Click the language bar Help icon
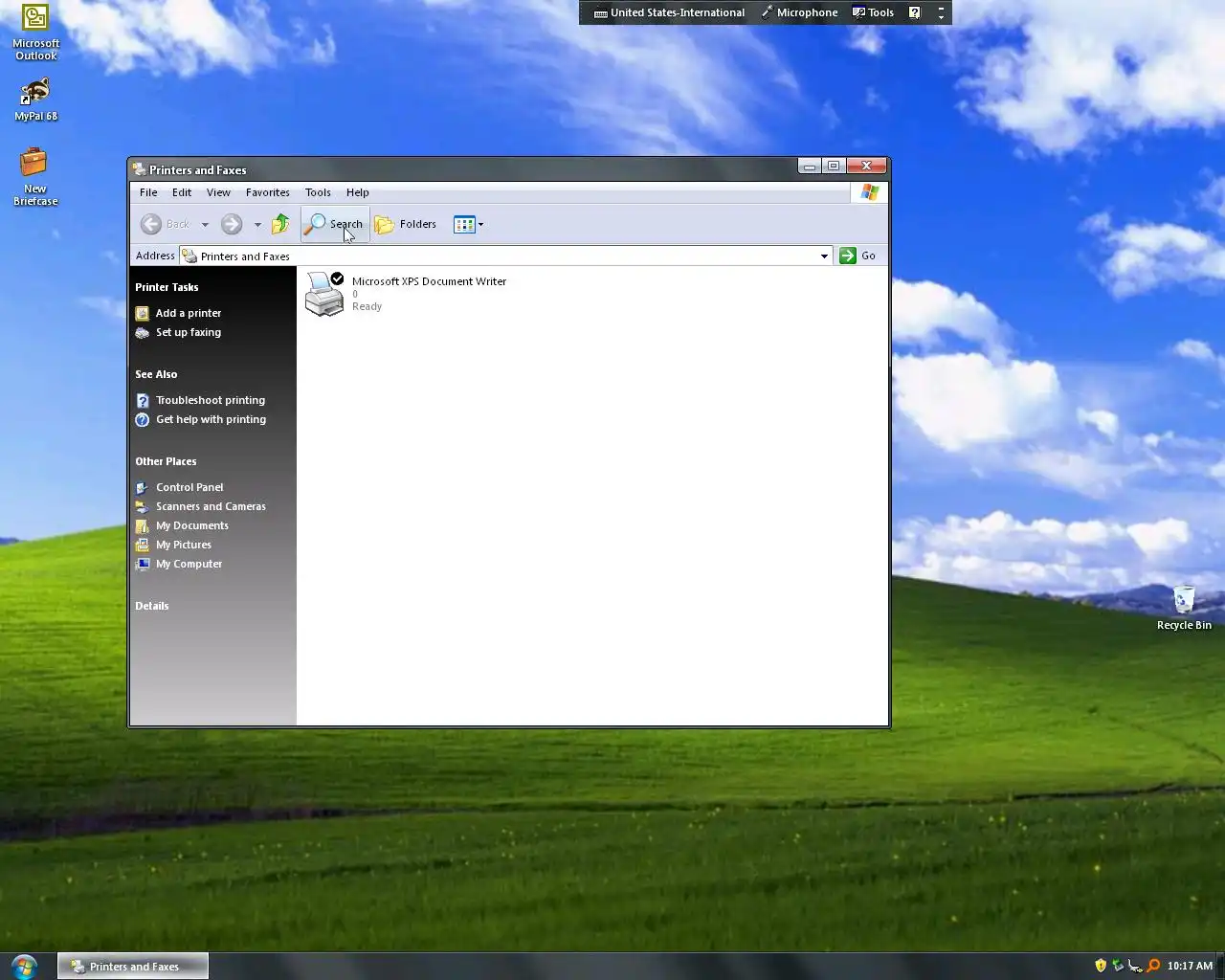The height and width of the screenshot is (980, 1225). [915, 12]
